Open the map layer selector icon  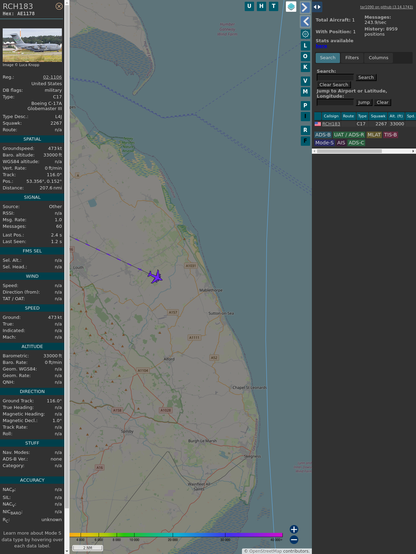(291, 7)
